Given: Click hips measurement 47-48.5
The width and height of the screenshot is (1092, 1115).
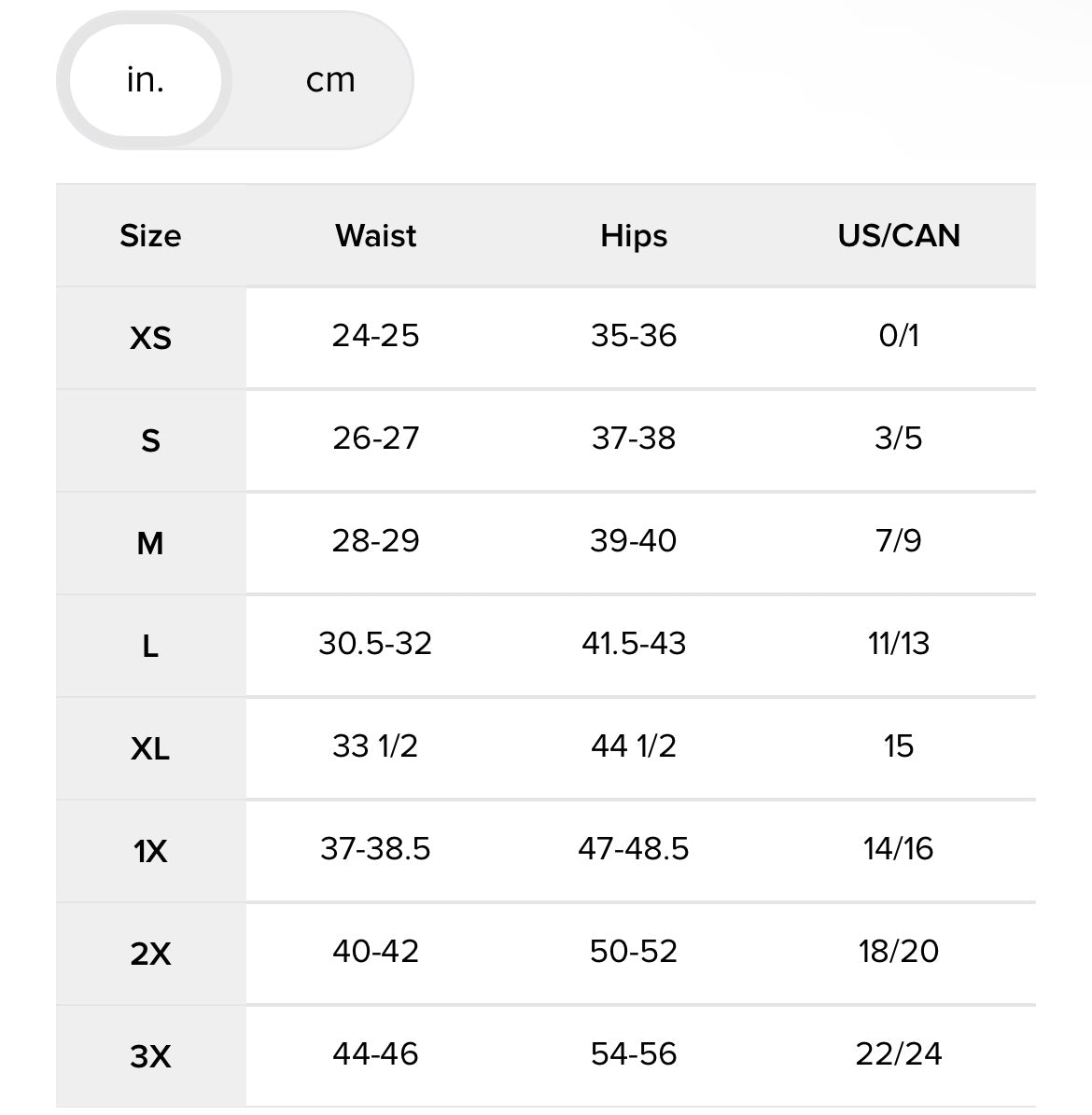Looking at the screenshot, I should pos(634,848).
